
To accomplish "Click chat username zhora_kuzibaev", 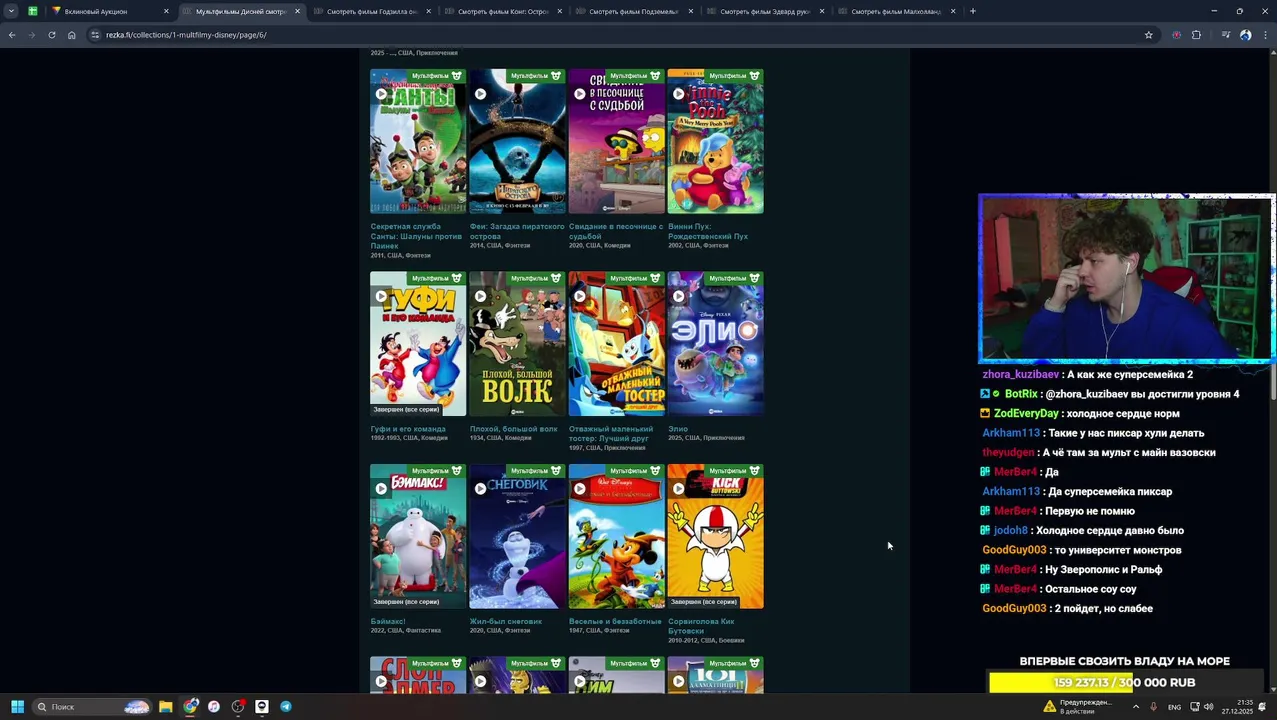I will pyautogui.click(x=1020, y=374).
